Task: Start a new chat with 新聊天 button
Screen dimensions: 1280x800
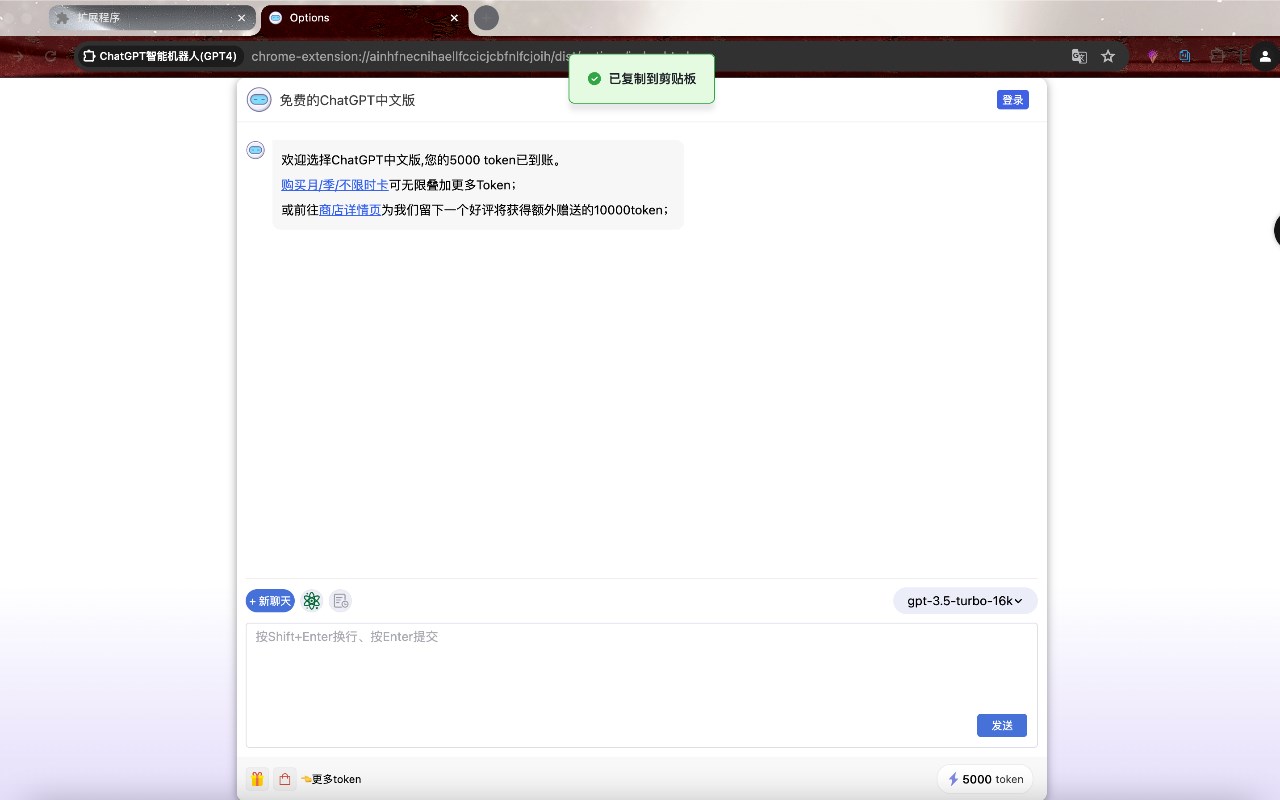Action: pyautogui.click(x=270, y=601)
